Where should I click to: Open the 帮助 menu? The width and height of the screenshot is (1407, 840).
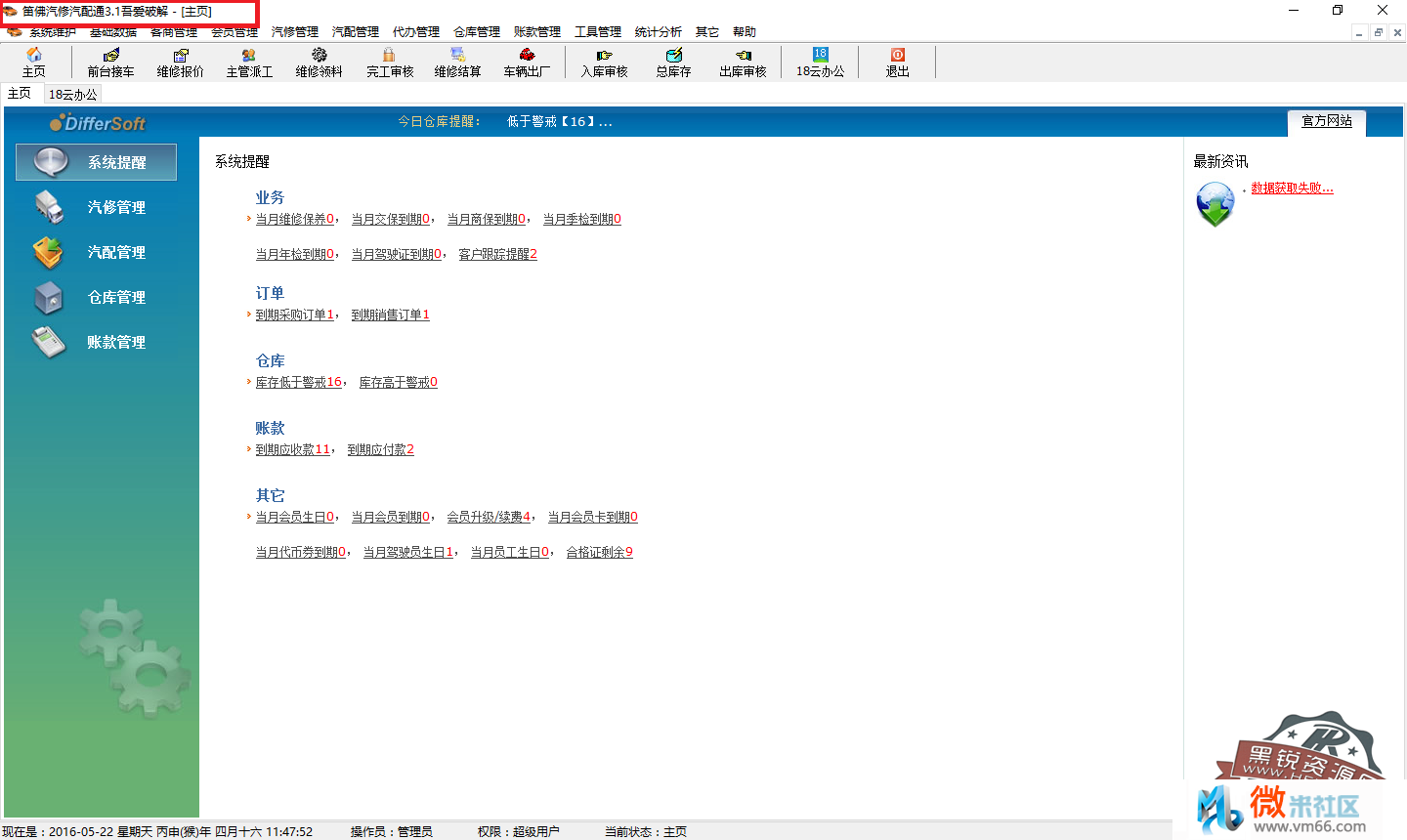point(745,32)
